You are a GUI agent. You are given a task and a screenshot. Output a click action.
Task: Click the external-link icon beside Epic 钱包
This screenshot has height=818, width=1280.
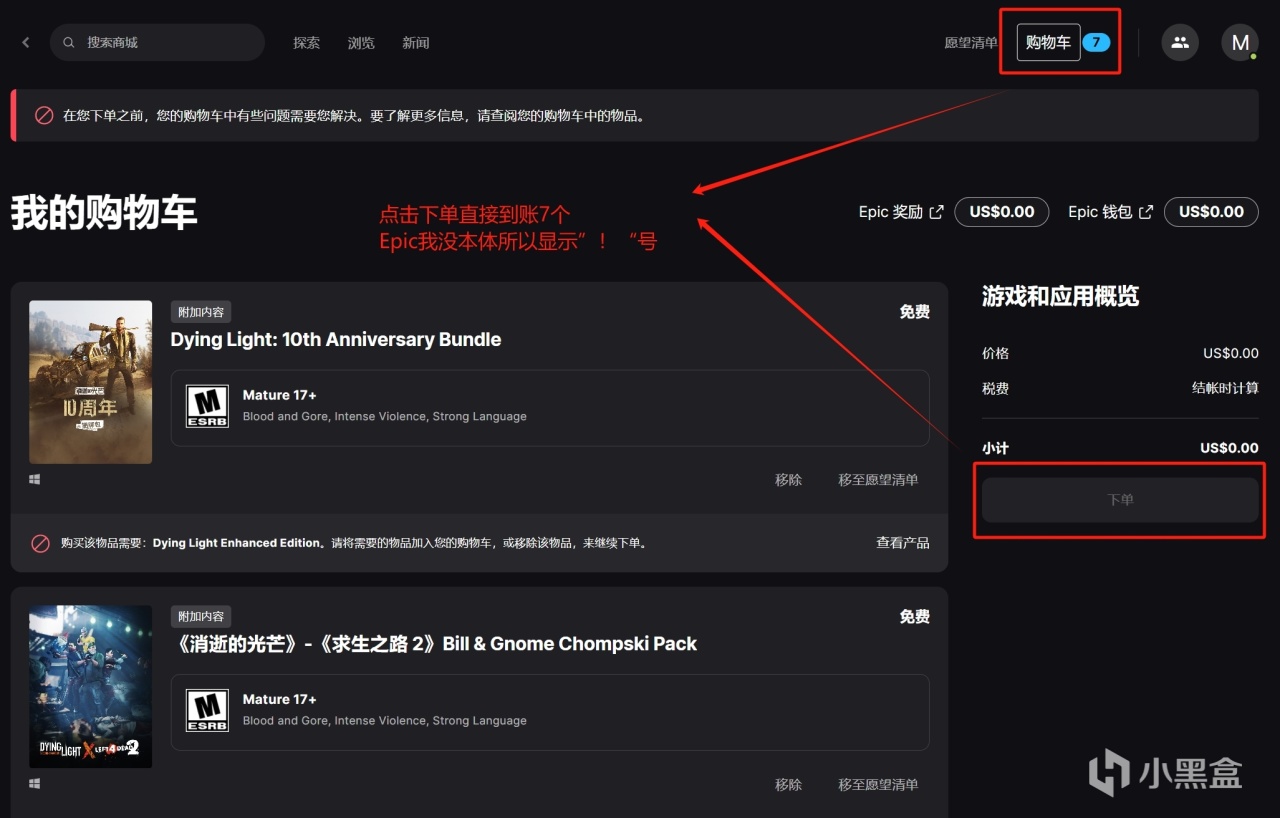coord(1146,212)
